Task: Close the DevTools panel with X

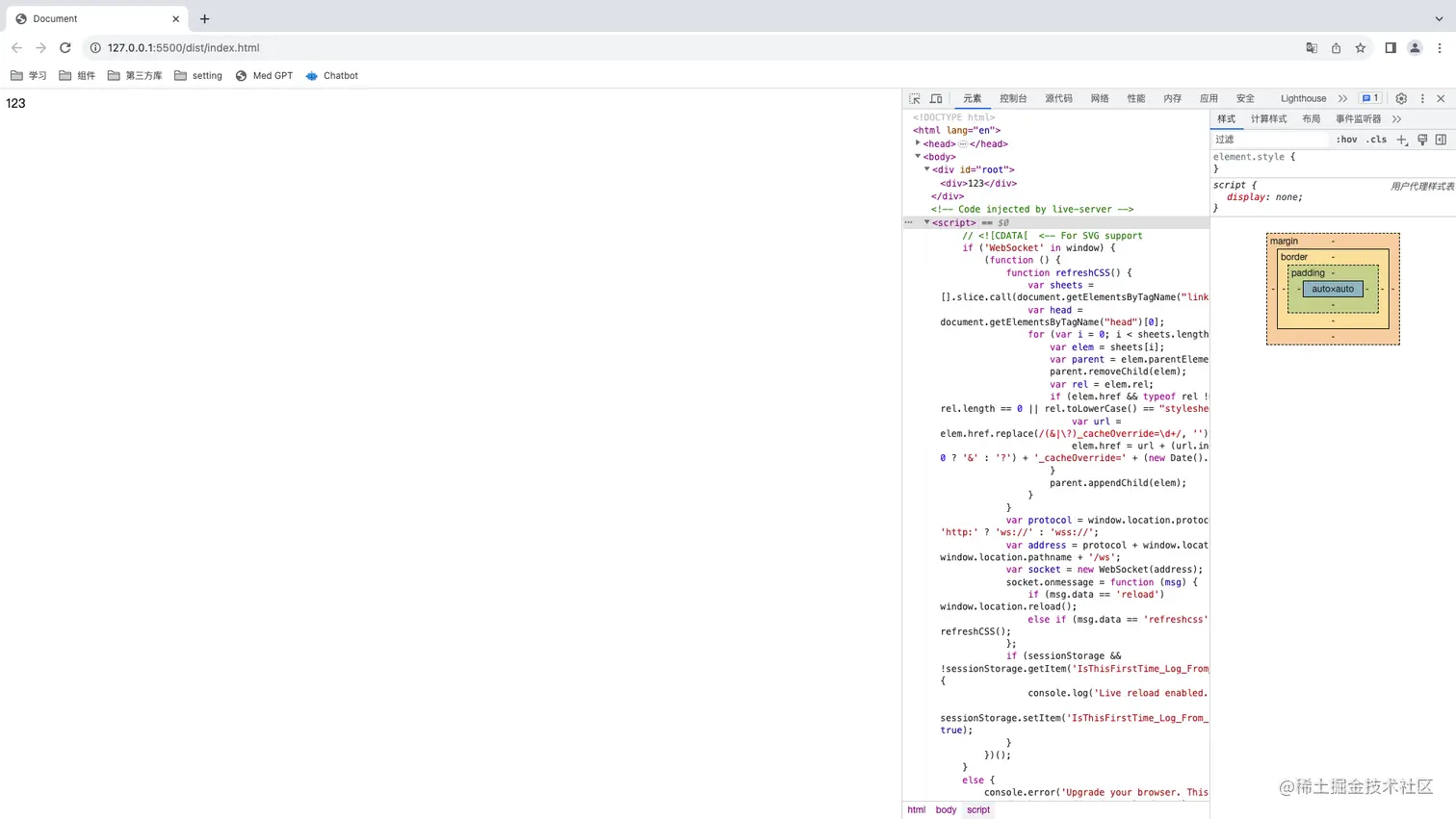Action: point(1441,98)
